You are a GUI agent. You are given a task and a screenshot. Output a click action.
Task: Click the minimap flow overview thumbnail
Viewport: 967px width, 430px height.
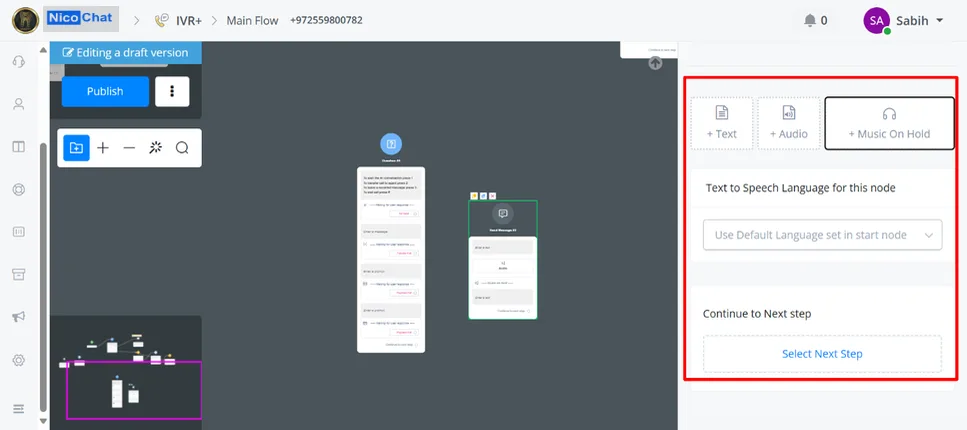click(126, 372)
